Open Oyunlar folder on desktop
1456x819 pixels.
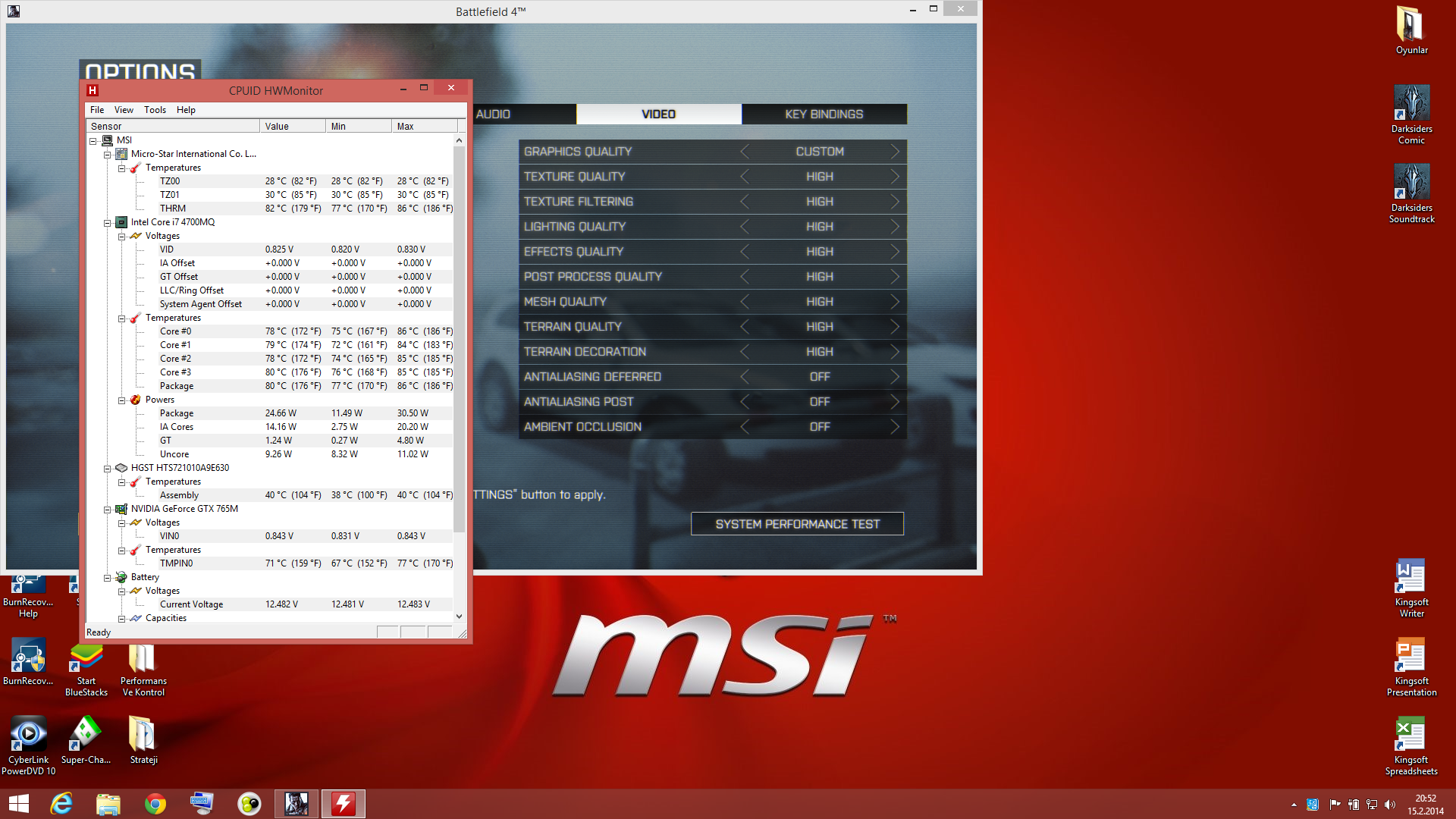click(1411, 30)
